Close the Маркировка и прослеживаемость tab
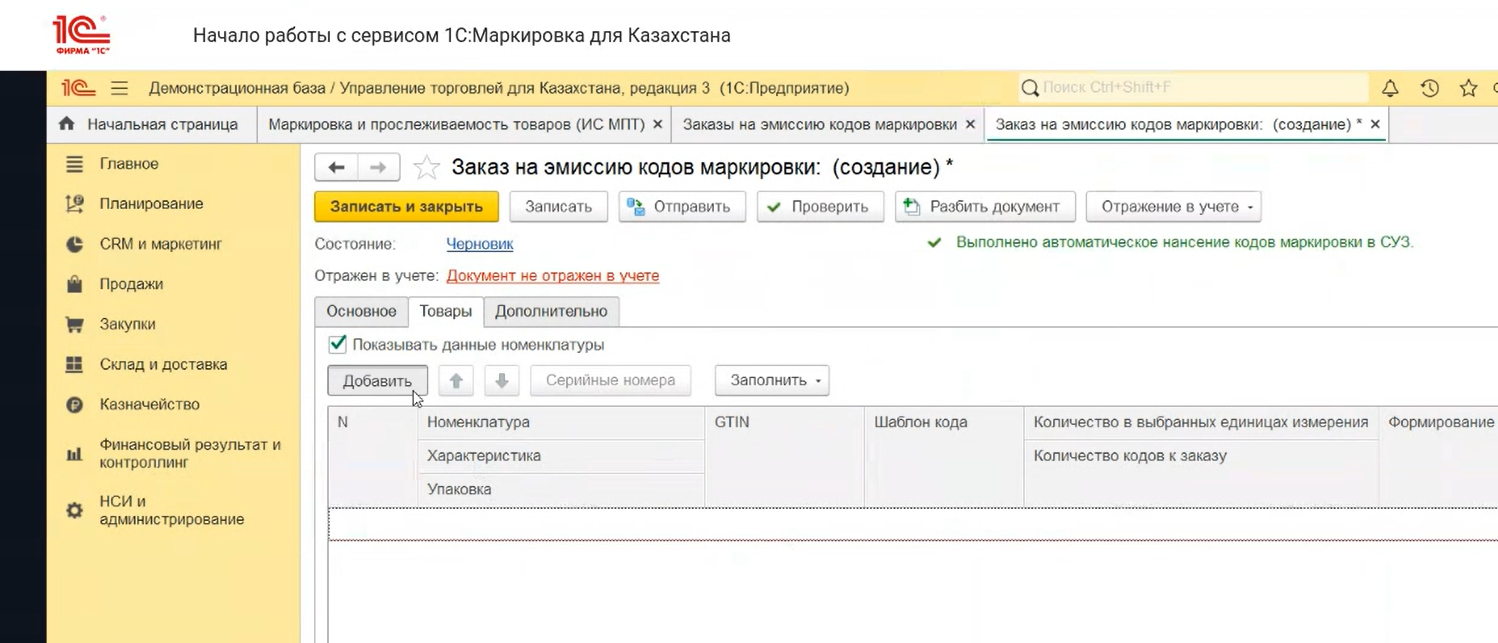This screenshot has height=643, width=1498. click(657, 124)
